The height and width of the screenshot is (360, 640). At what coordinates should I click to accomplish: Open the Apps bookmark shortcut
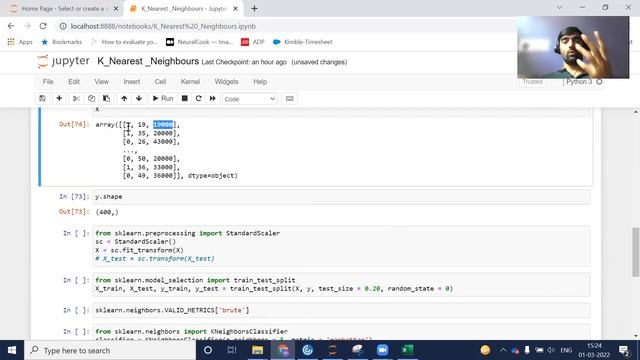20,42
